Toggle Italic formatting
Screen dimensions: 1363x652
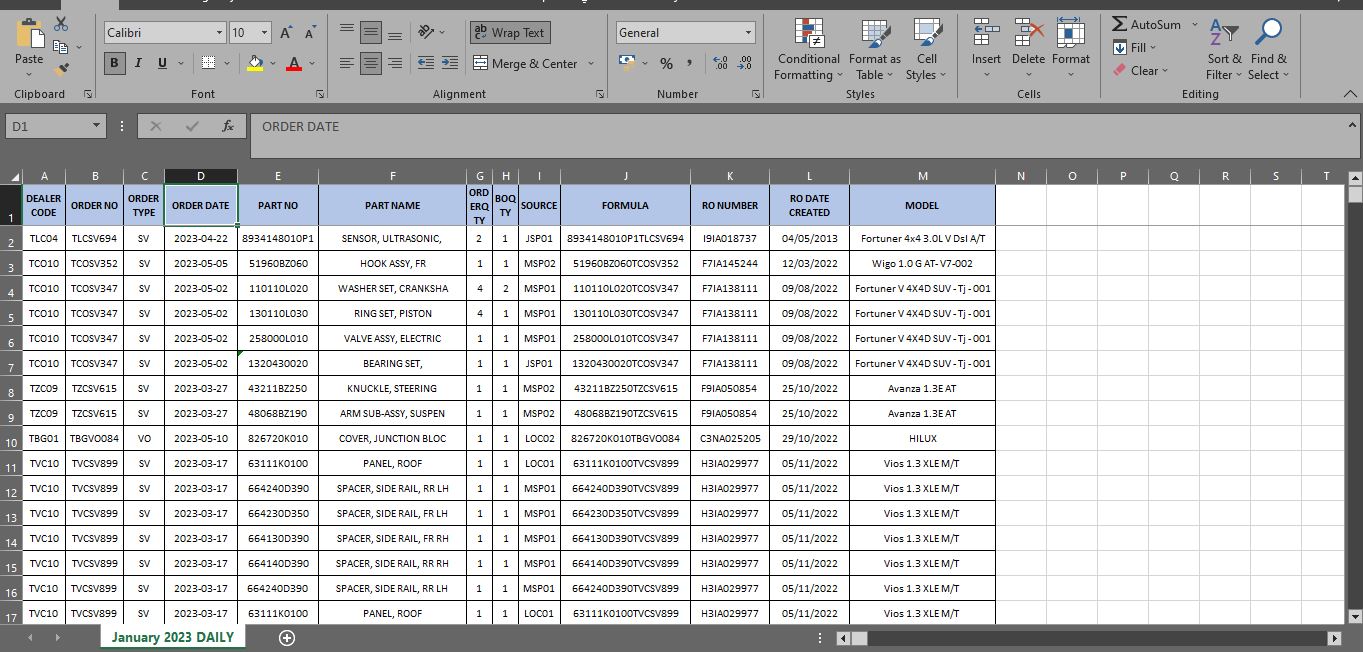coord(138,63)
